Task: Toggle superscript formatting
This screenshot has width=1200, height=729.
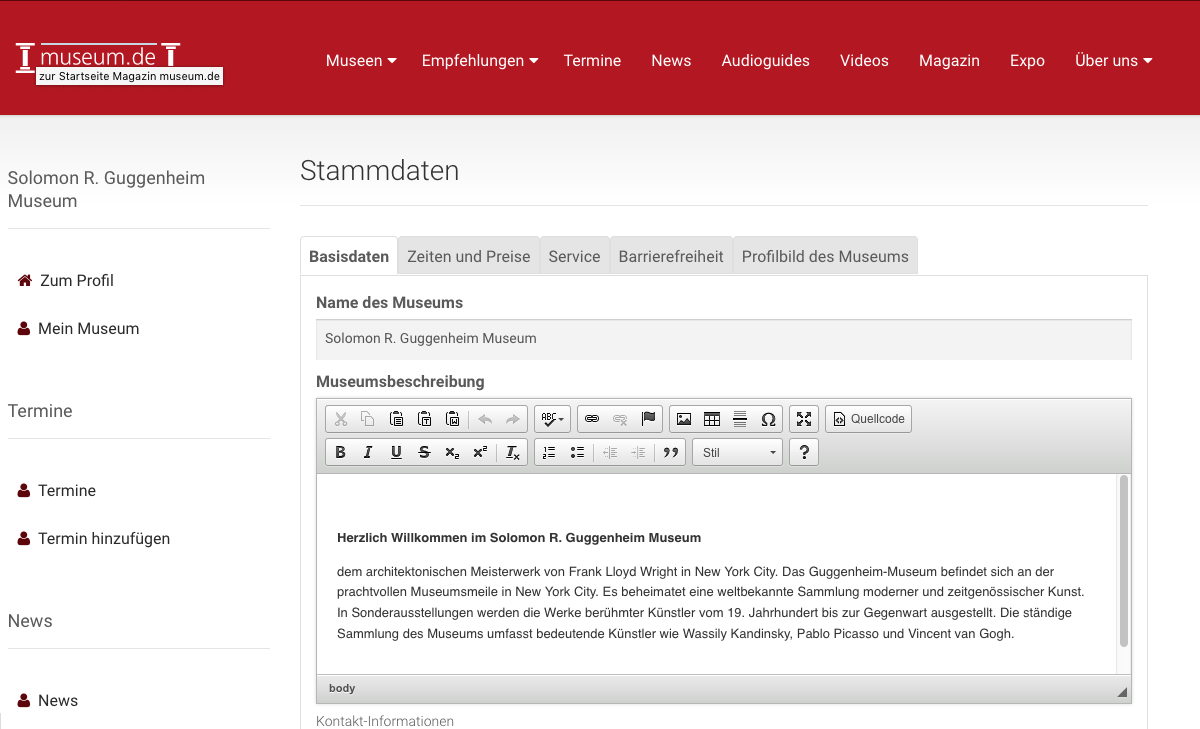Action: (480, 453)
